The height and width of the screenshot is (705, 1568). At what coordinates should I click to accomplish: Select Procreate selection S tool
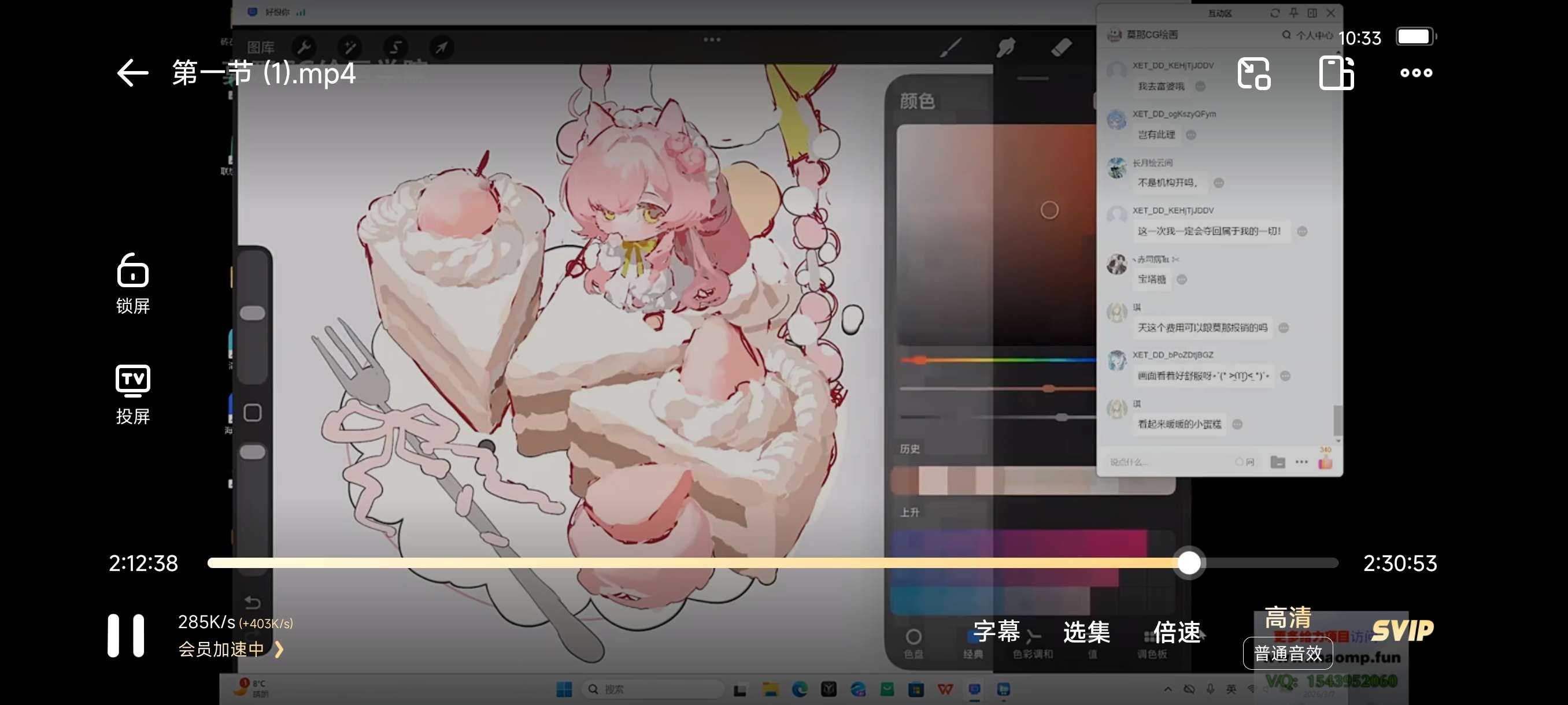point(395,47)
